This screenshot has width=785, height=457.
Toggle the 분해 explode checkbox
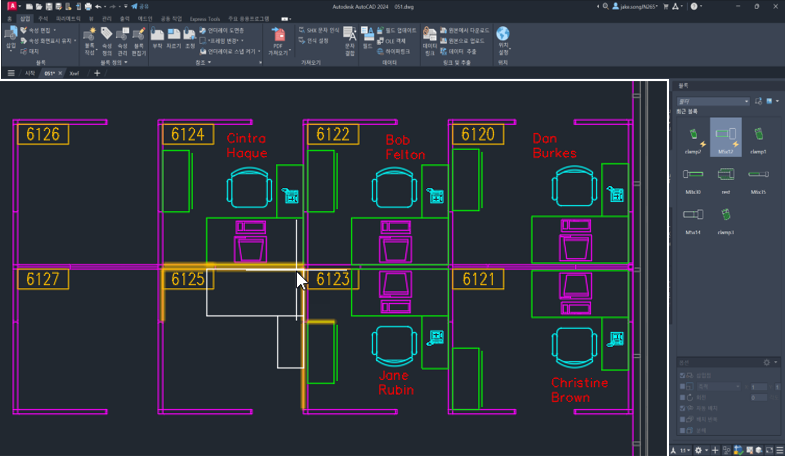pos(682,430)
